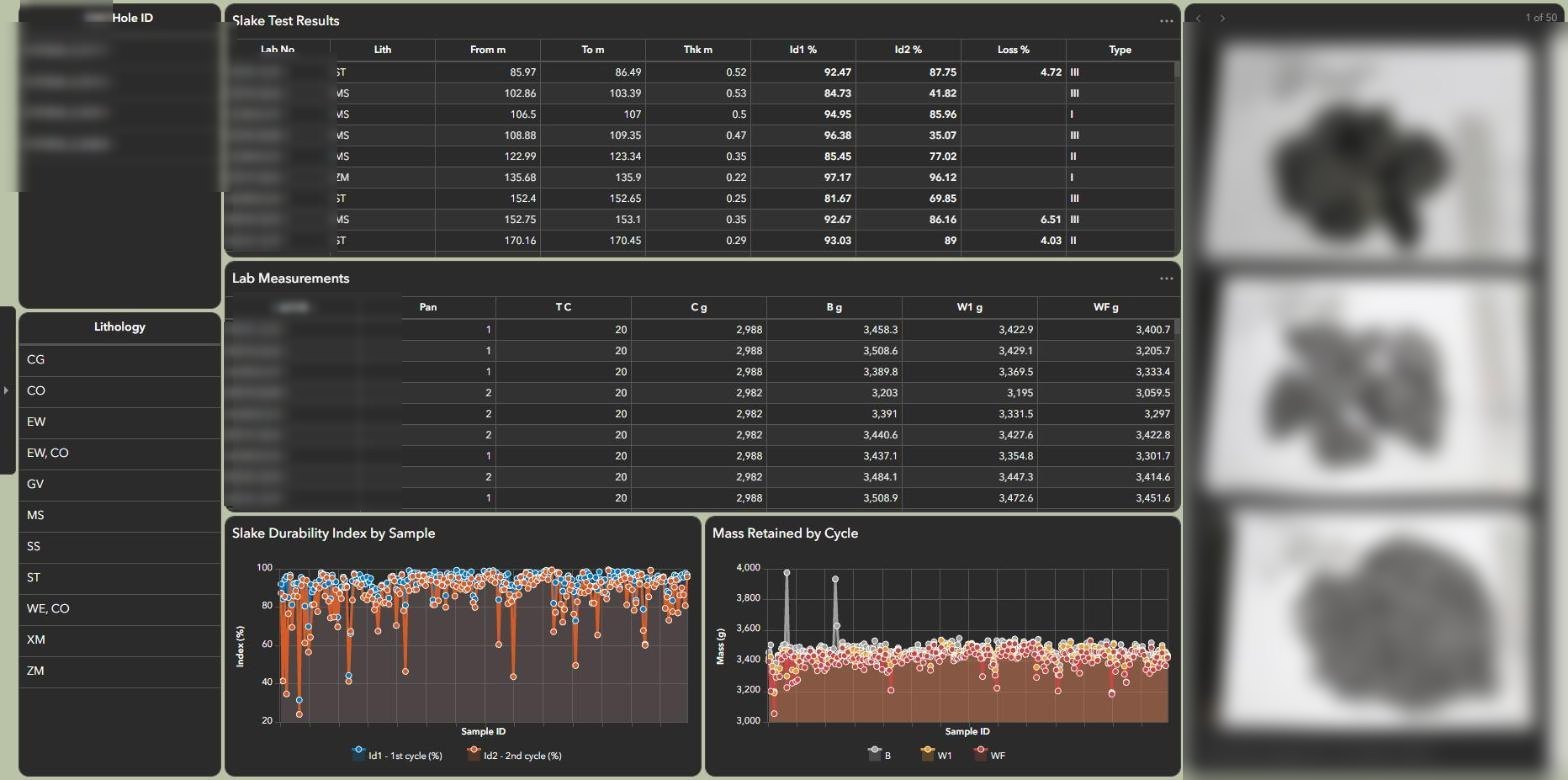1568x780 pixels.
Task: Go to next image in photo viewer
Action: click(x=1222, y=18)
